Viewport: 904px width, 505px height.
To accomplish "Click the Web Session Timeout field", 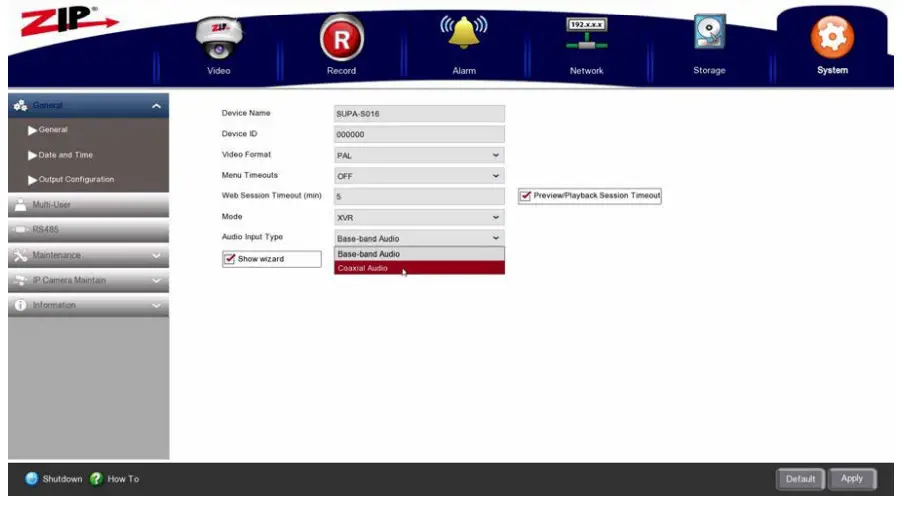I will tap(419, 197).
